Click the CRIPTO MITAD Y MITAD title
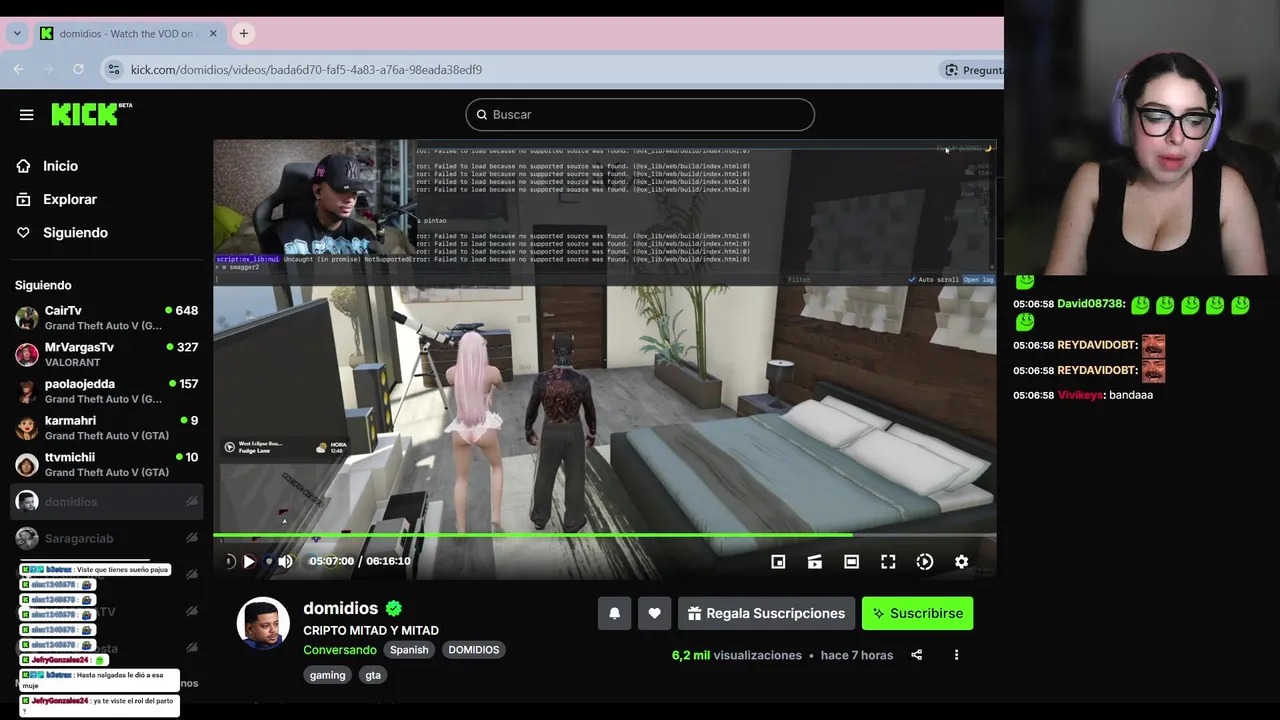 (371, 630)
